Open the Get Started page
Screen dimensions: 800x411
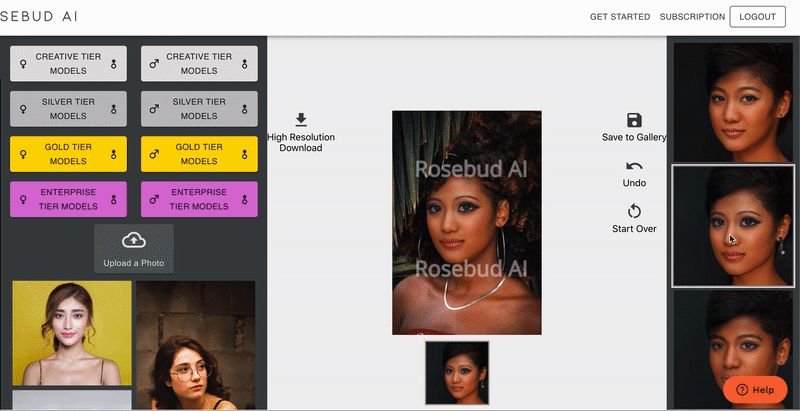pos(620,17)
